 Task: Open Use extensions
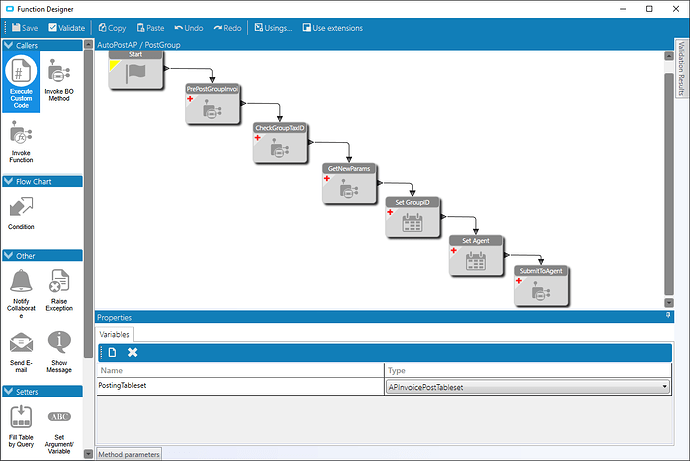333,28
